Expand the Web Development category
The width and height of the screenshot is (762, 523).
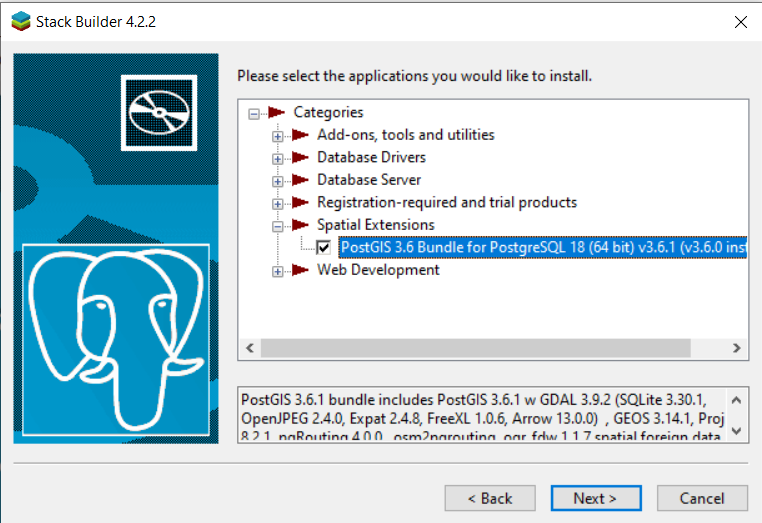point(277,271)
